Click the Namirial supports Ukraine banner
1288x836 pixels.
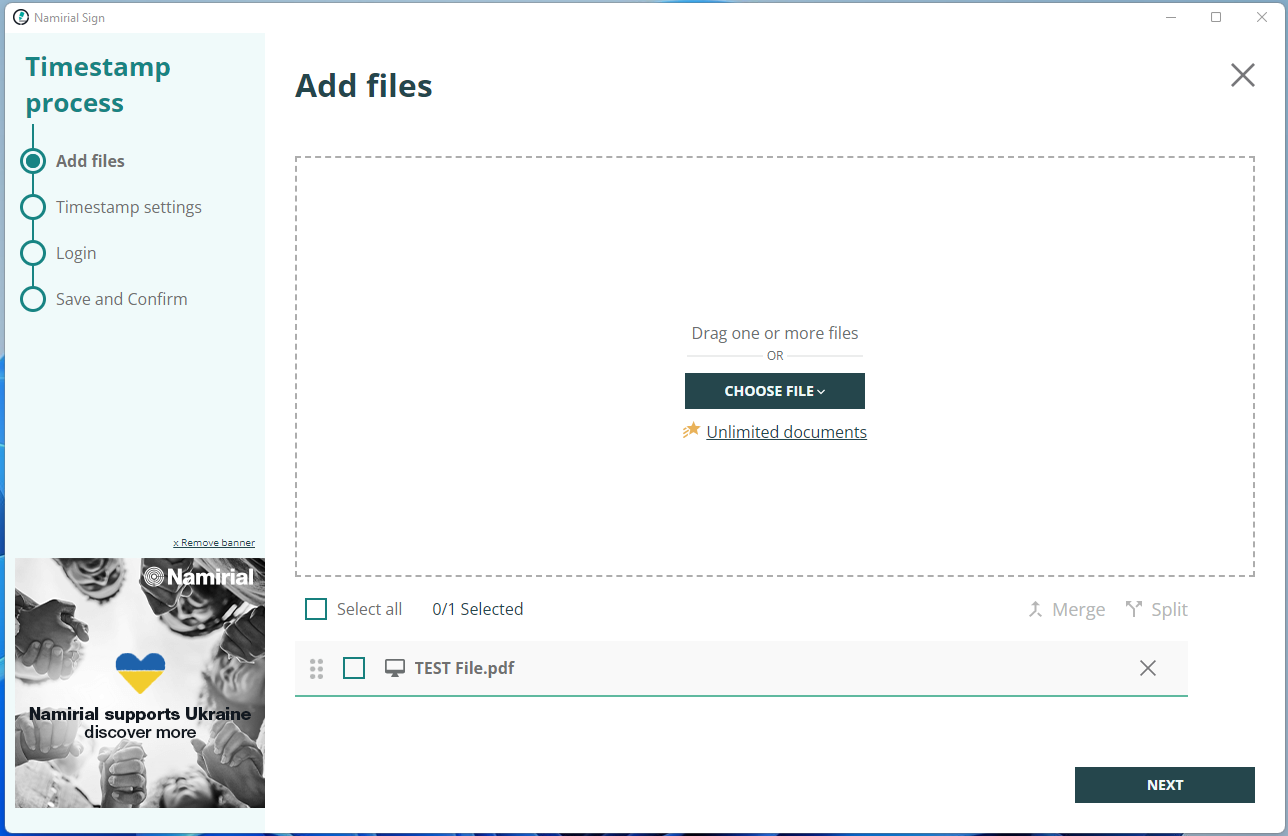point(140,683)
